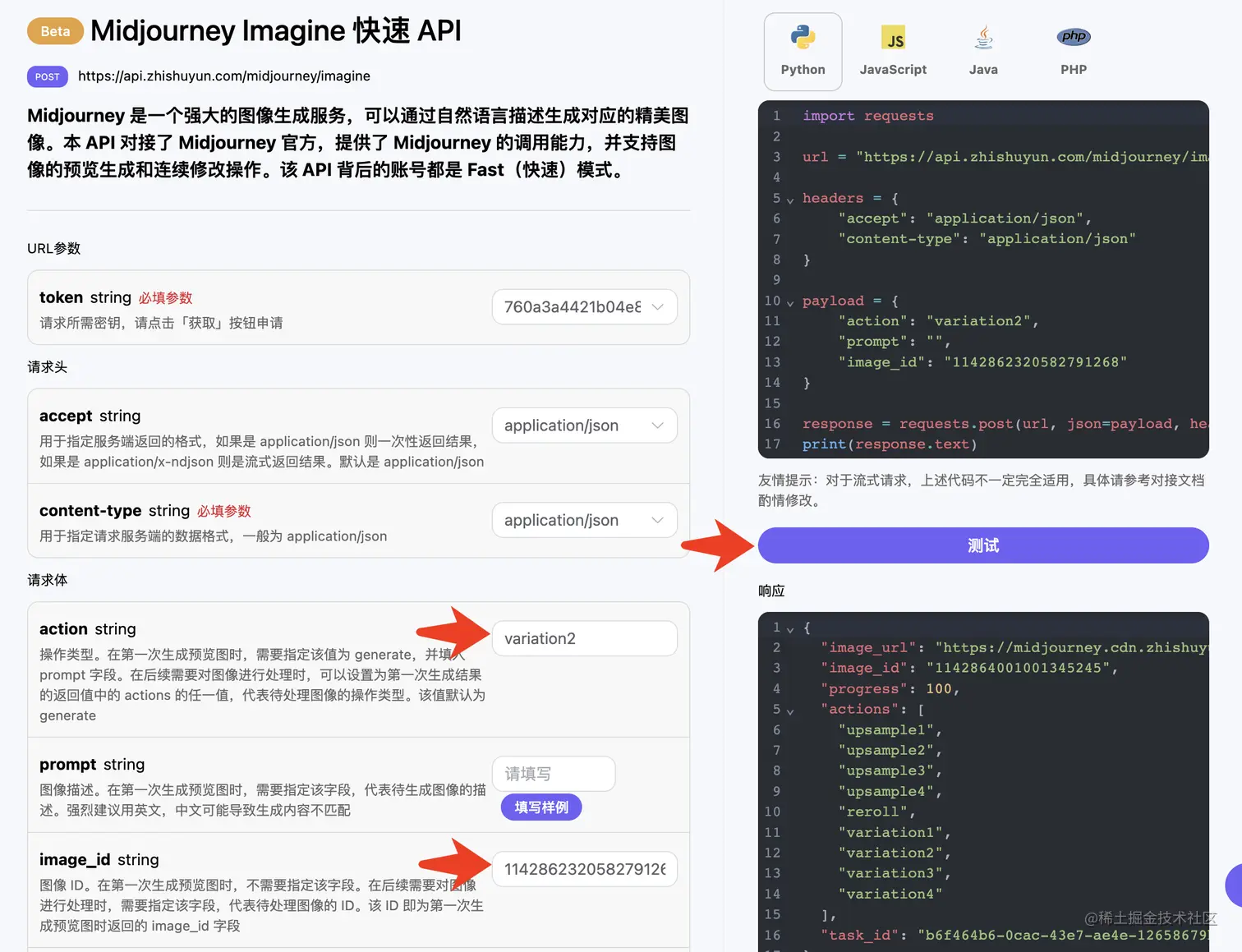Collapse the actions array in response
Image resolution: width=1242 pixels, height=952 pixels.
click(x=790, y=711)
